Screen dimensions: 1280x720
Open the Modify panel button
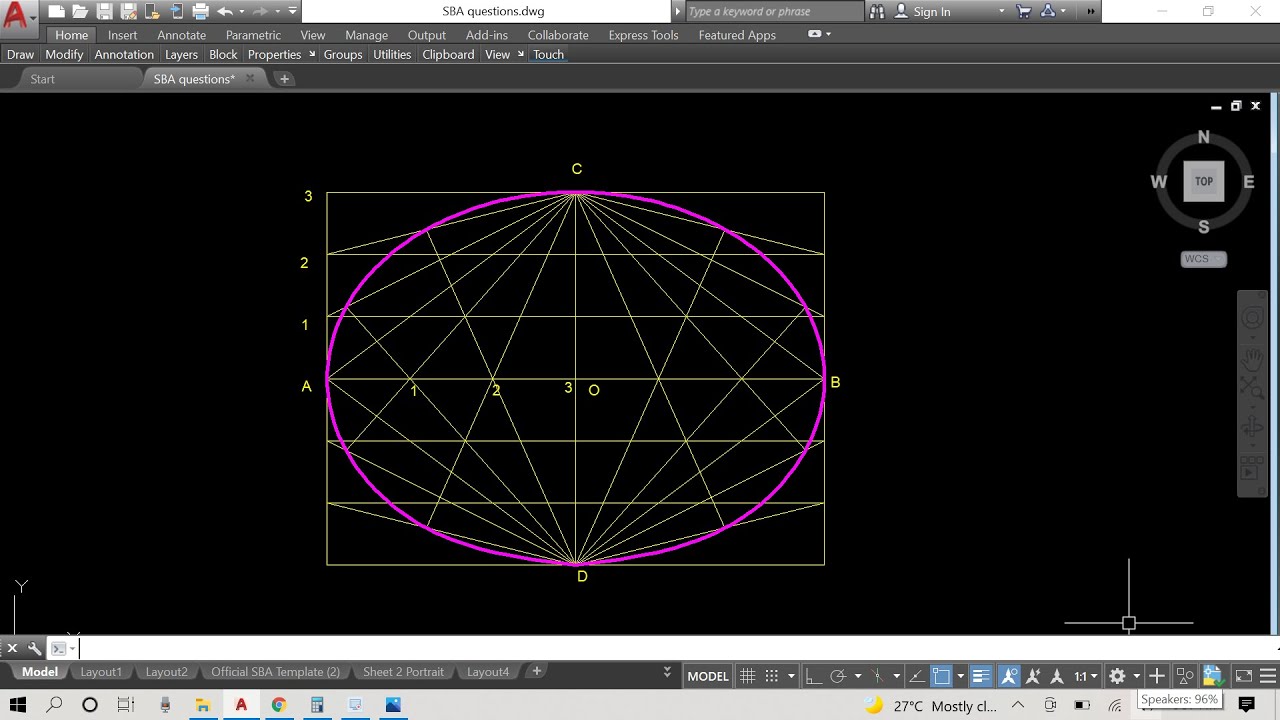(64, 55)
